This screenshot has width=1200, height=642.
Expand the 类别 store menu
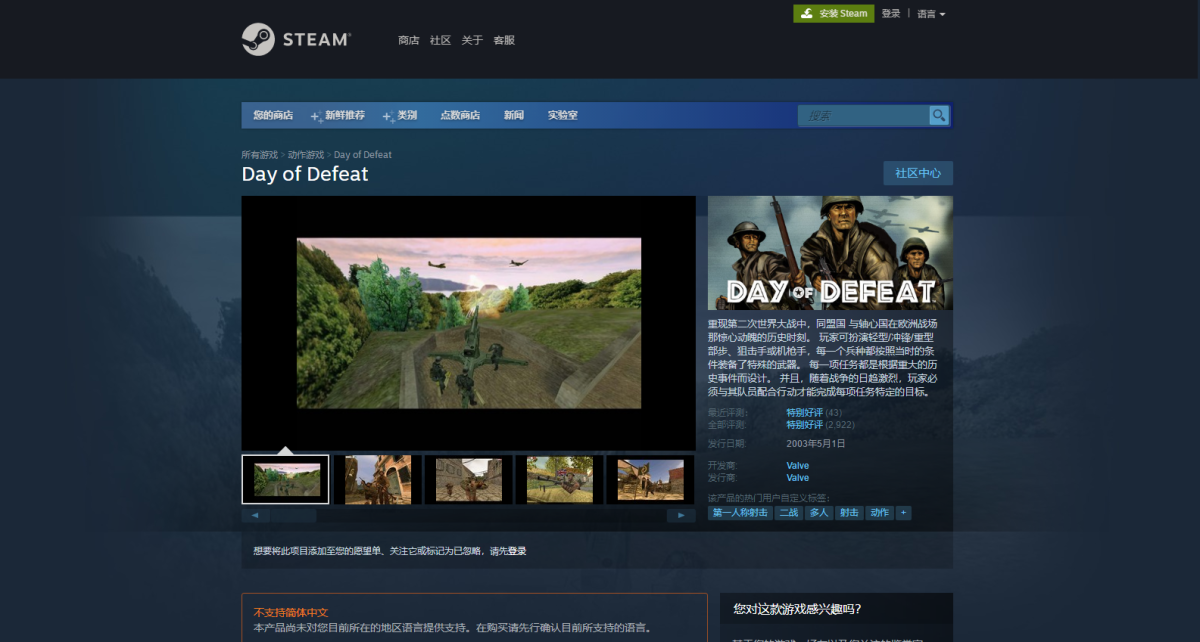point(400,115)
